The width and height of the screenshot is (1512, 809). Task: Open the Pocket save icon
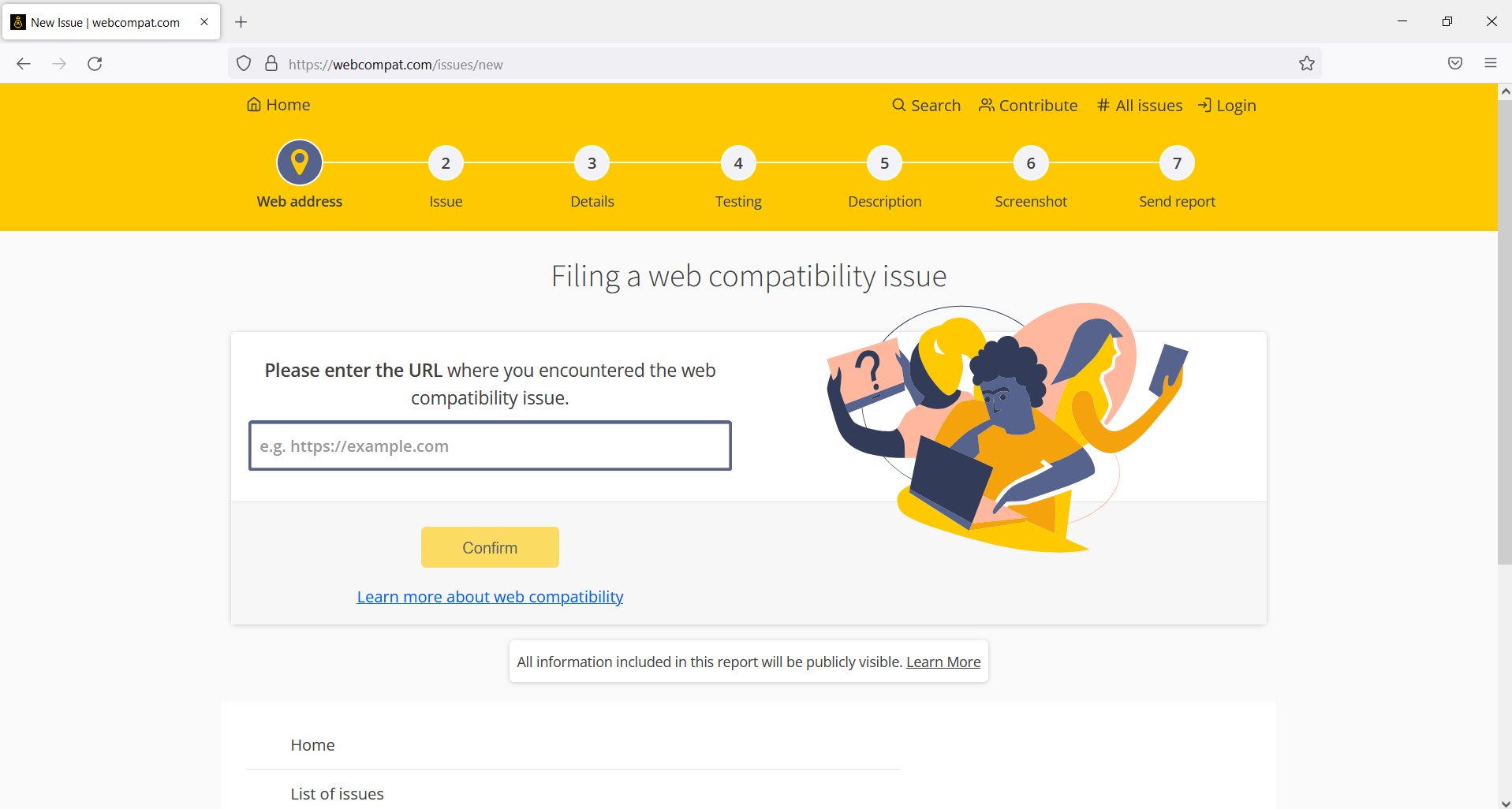point(1455,64)
